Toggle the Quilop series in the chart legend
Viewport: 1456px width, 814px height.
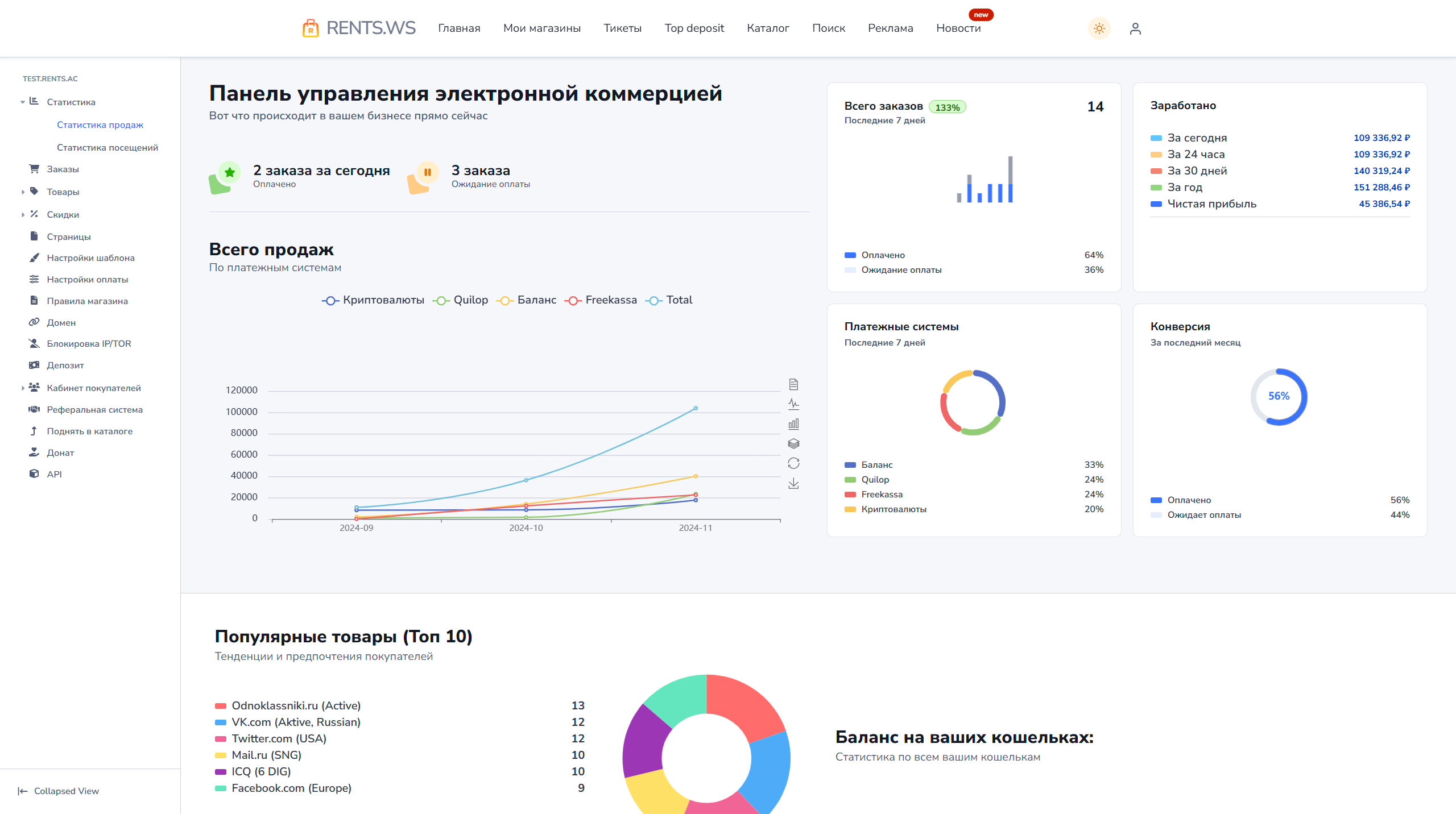coord(460,300)
